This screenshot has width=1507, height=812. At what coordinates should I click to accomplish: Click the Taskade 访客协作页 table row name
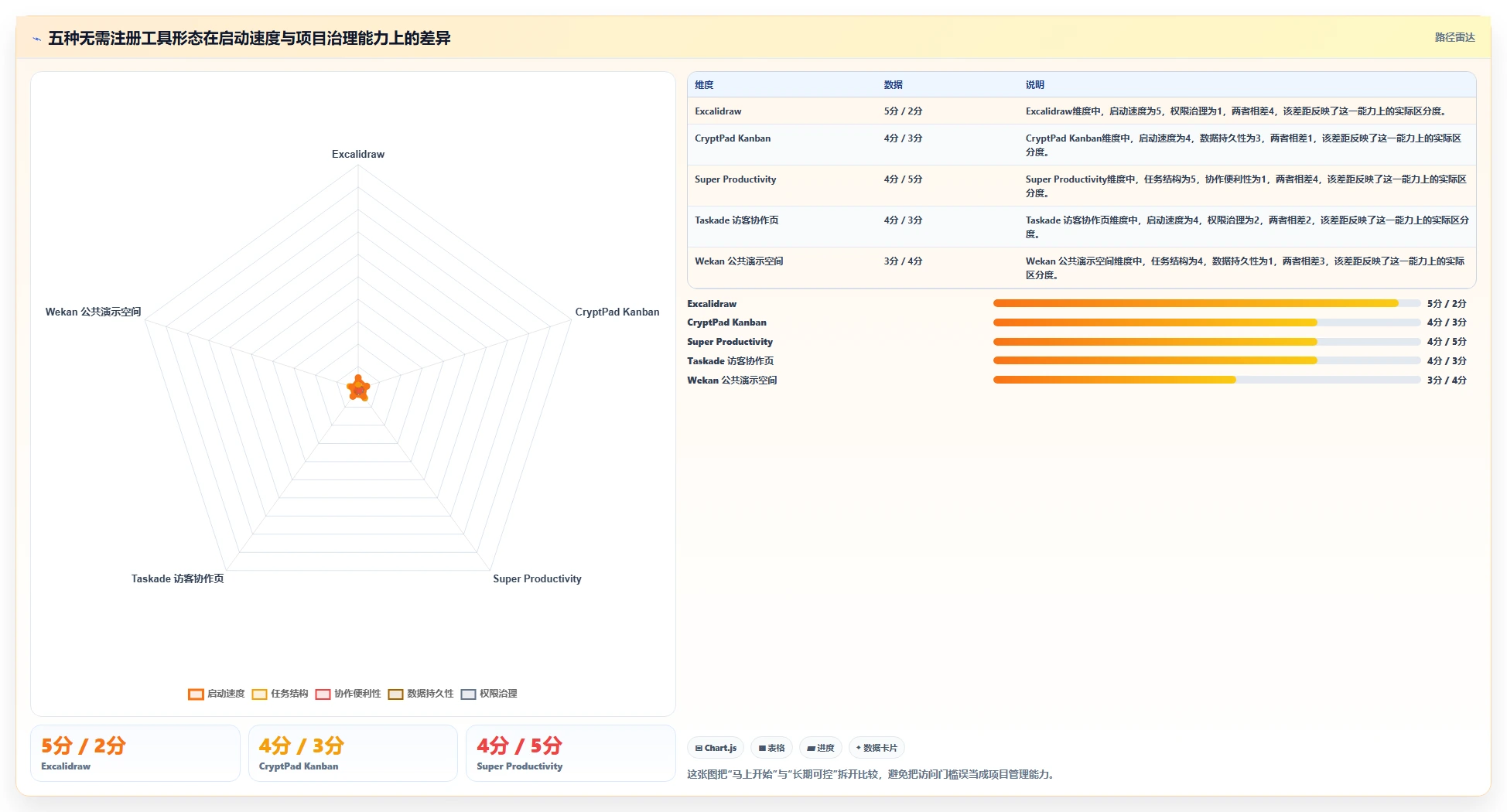[x=736, y=220]
